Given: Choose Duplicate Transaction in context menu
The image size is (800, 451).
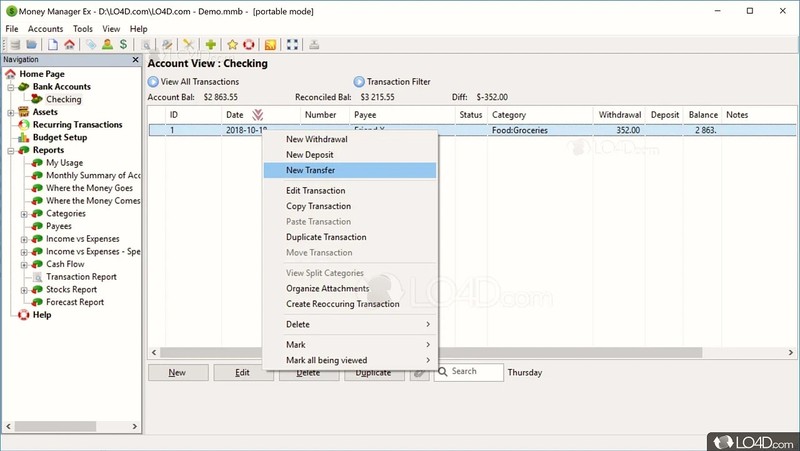Looking at the screenshot, I should (x=350, y=237).
